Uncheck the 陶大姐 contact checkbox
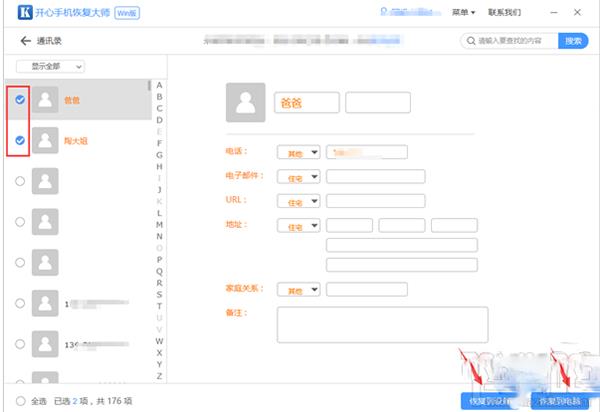The image size is (600, 412). [20, 141]
